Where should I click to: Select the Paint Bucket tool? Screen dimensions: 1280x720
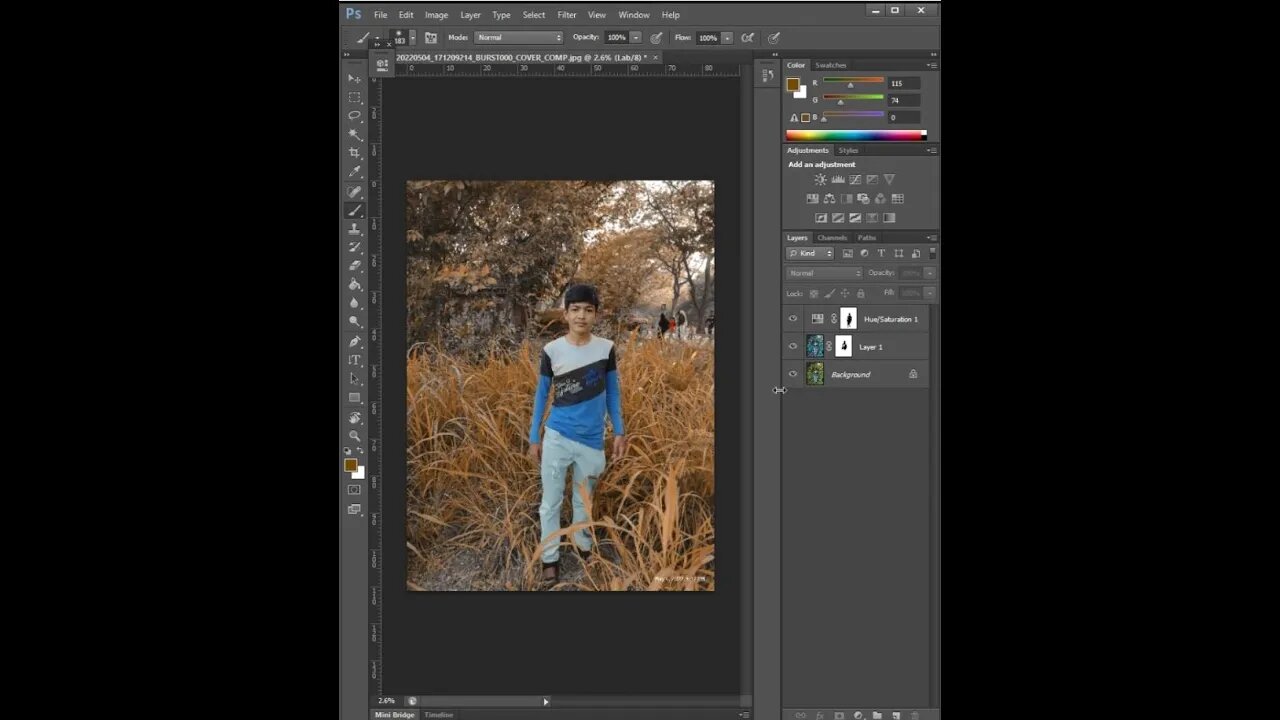tap(354, 285)
